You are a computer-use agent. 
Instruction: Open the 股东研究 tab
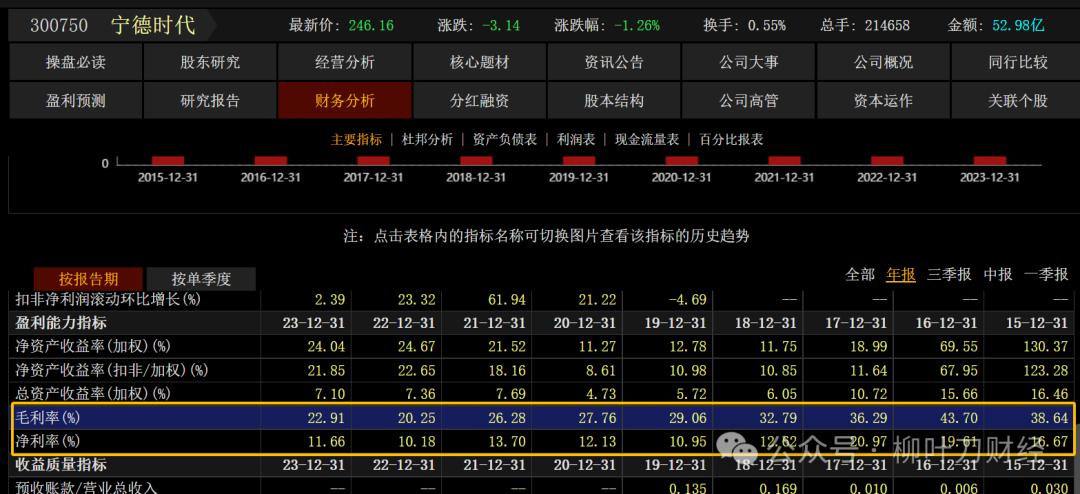[x=210, y=63]
